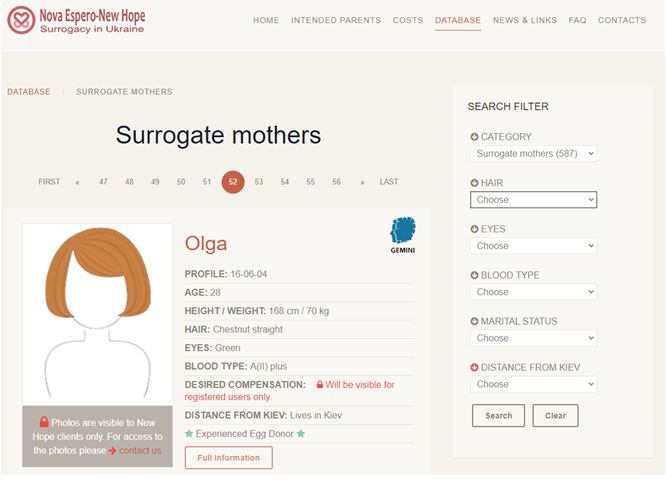Screen dimensions: 666x484
Task: Open the Surrogate mothers (587) category dropdown
Action: pos(533,154)
